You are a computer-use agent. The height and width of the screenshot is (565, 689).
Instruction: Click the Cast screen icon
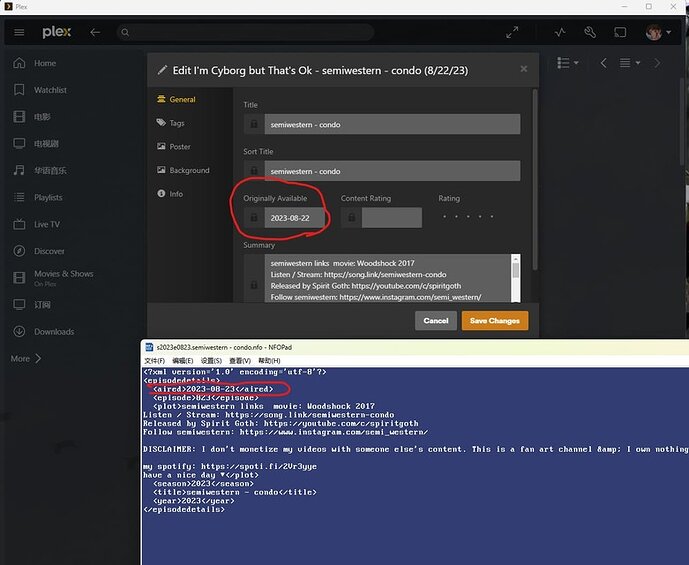[620, 32]
